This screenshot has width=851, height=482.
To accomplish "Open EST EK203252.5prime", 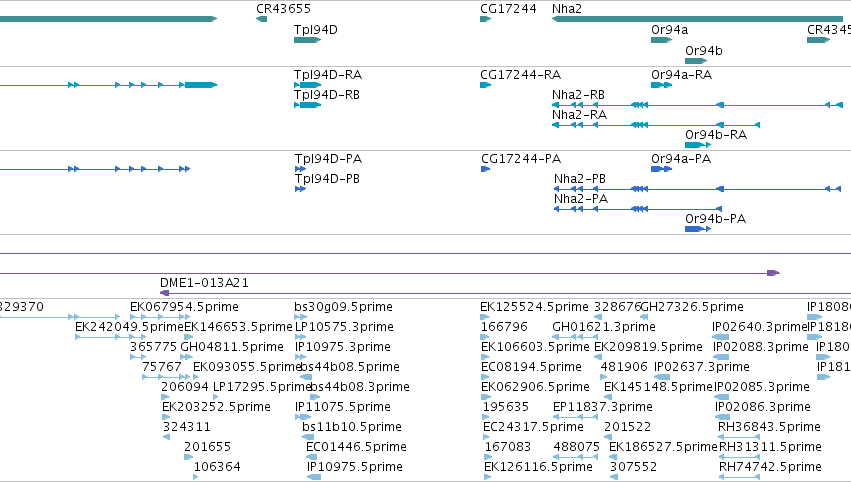I will 216,407.
